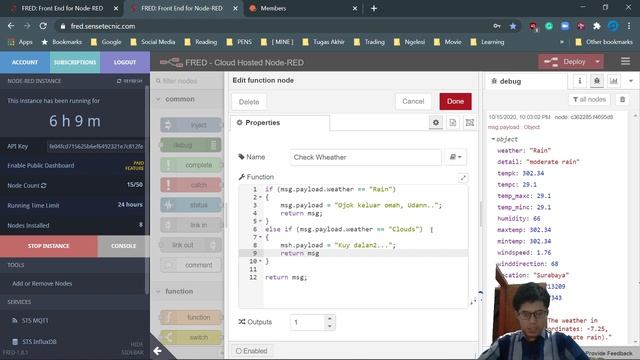
Task: Switch to the Members browser tab
Action: click(303, 8)
